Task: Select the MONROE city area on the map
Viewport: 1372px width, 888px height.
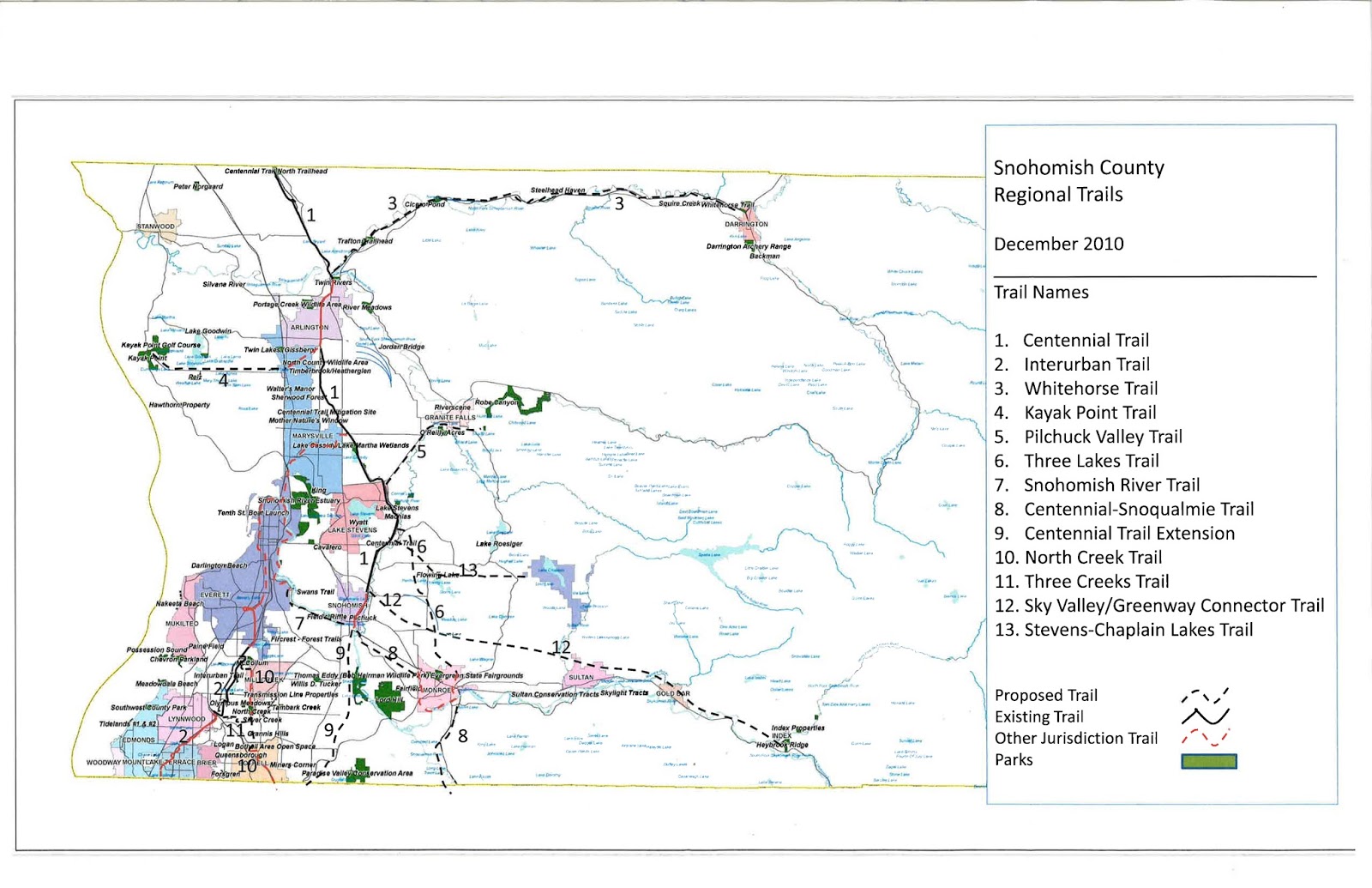Action: point(438,690)
